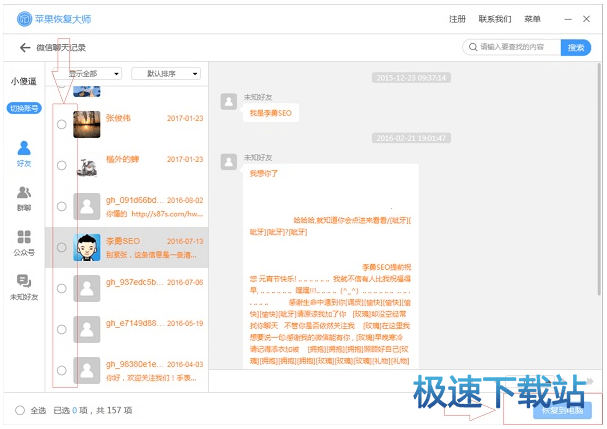
Task: Click the link preview http://s87s.com/hw...
Action: point(167,214)
